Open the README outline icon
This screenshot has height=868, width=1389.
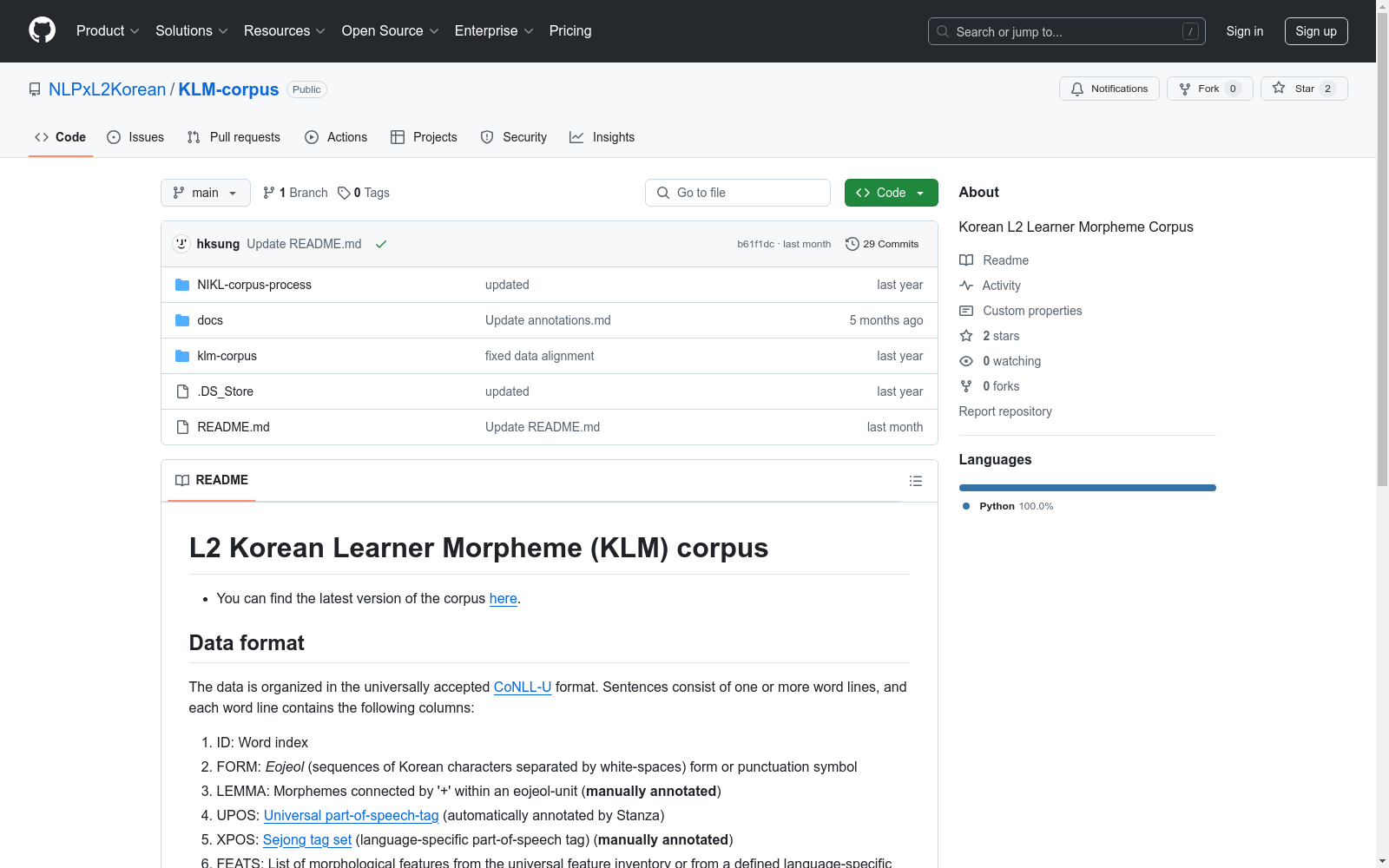tap(916, 481)
